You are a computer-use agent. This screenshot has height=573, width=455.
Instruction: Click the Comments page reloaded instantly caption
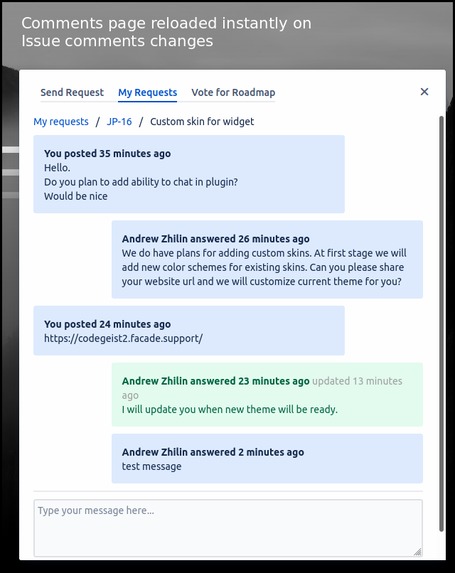click(x=166, y=32)
